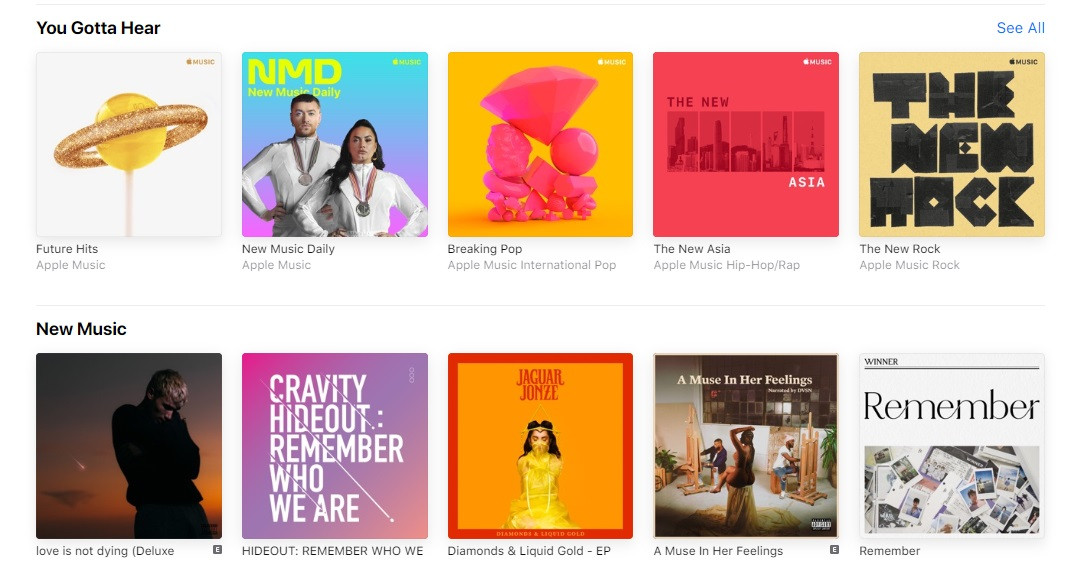Open the New Music Daily playlist artwork
Image resolution: width=1075 pixels, height=562 pixels.
pyautogui.click(x=335, y=145)
